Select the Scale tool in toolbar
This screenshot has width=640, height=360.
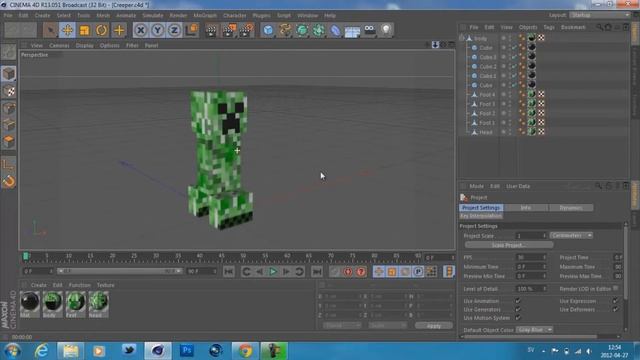tap(84, 30)
